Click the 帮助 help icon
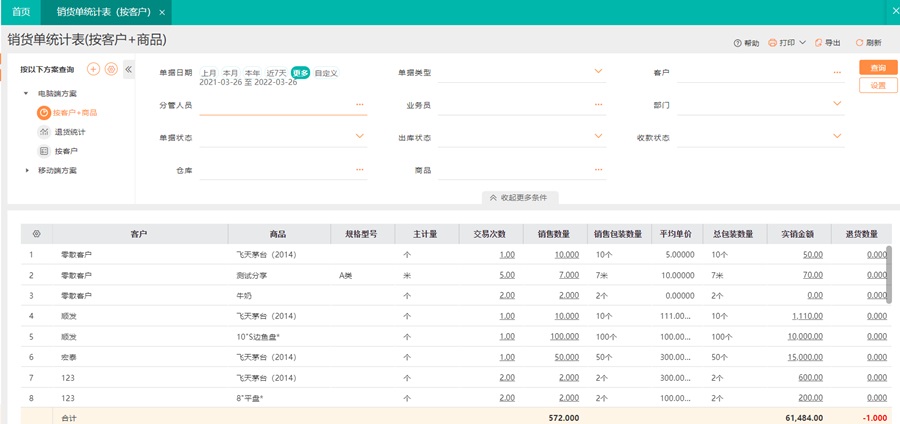The height and width of the screenshot is (424, 900). coord(738,43)
